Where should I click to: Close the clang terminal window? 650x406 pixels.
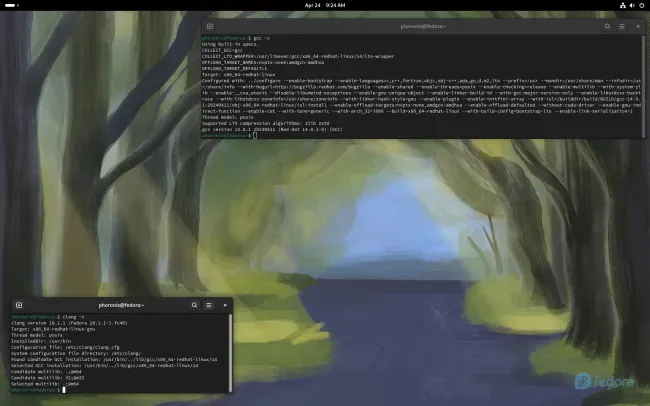pos(225,305)
